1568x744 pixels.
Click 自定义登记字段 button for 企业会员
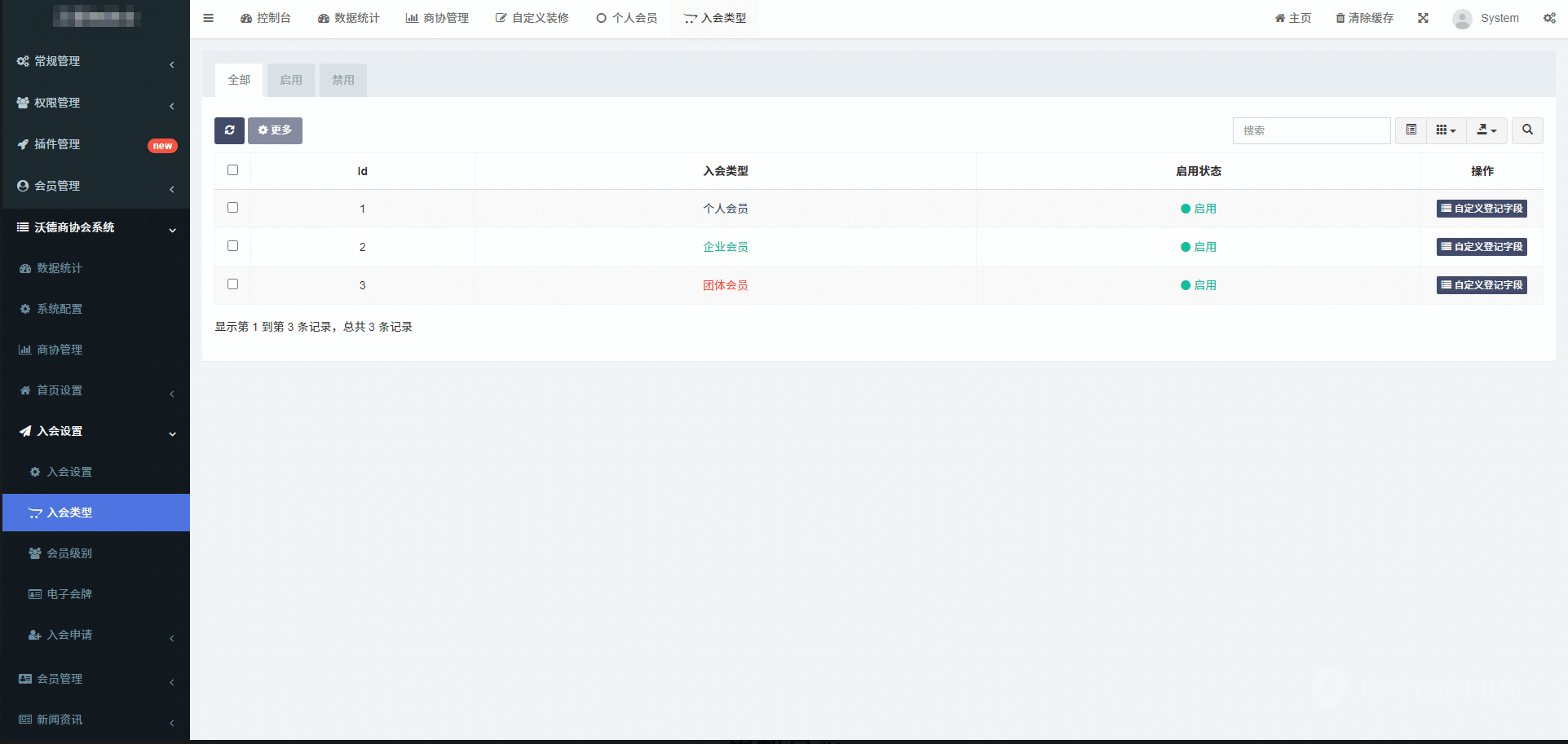pos(1481,247)
